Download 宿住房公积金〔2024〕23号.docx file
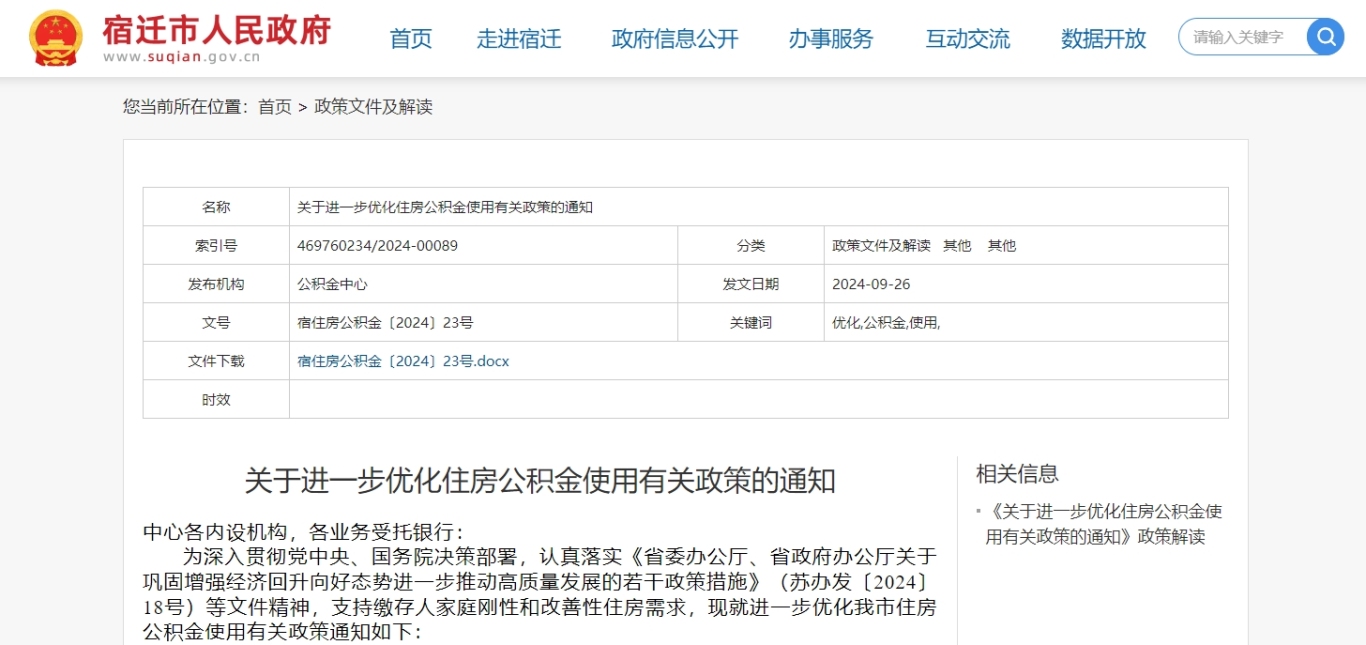Viewport: 1366px width, 645px height. [403, 361]
